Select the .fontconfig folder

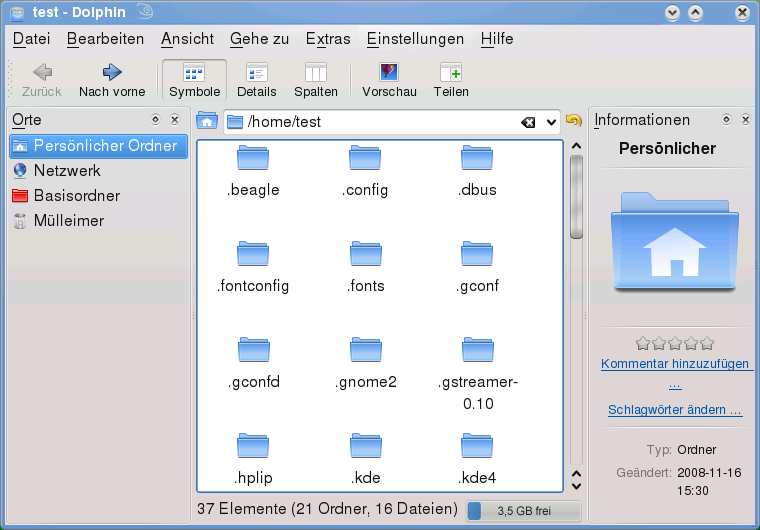(x=253, y=267)
